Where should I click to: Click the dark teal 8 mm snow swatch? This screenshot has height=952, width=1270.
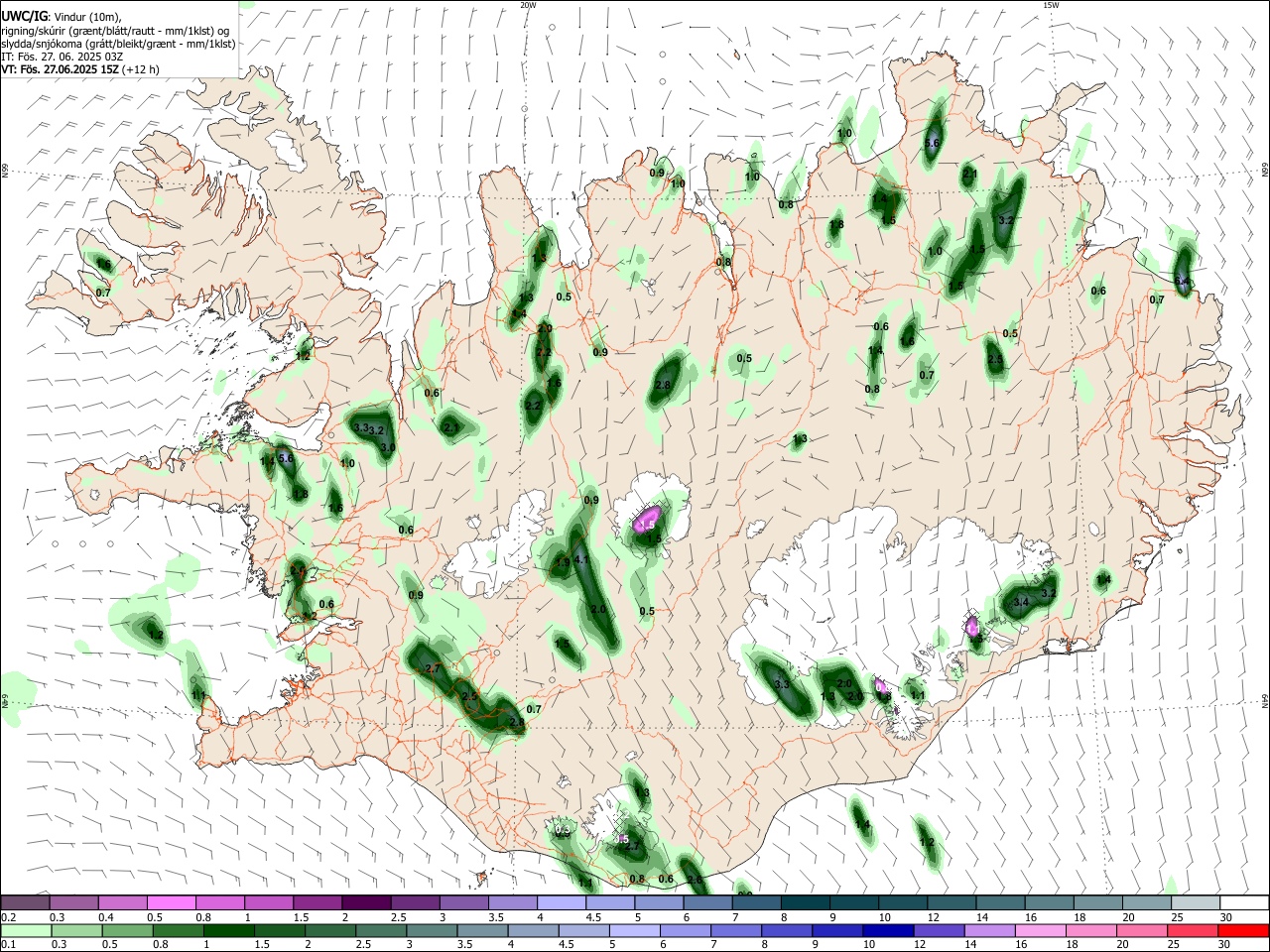(806, 902)
